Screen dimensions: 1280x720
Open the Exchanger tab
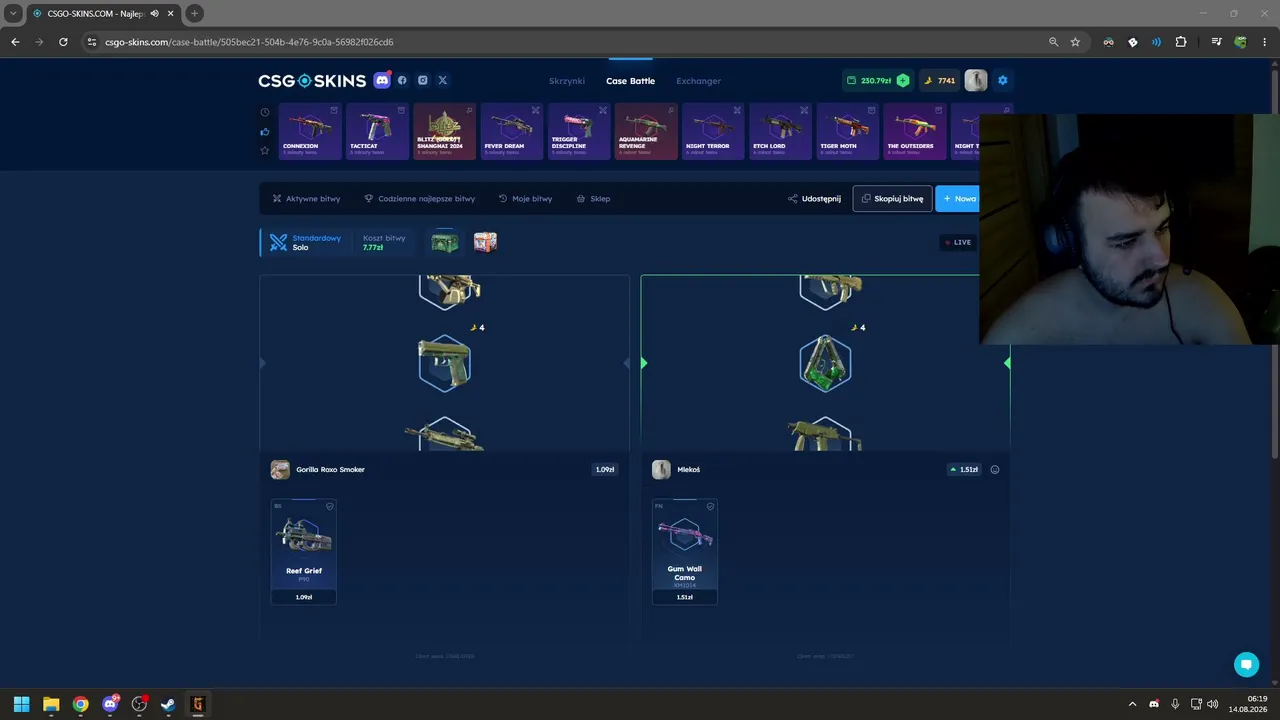point(698,81)
